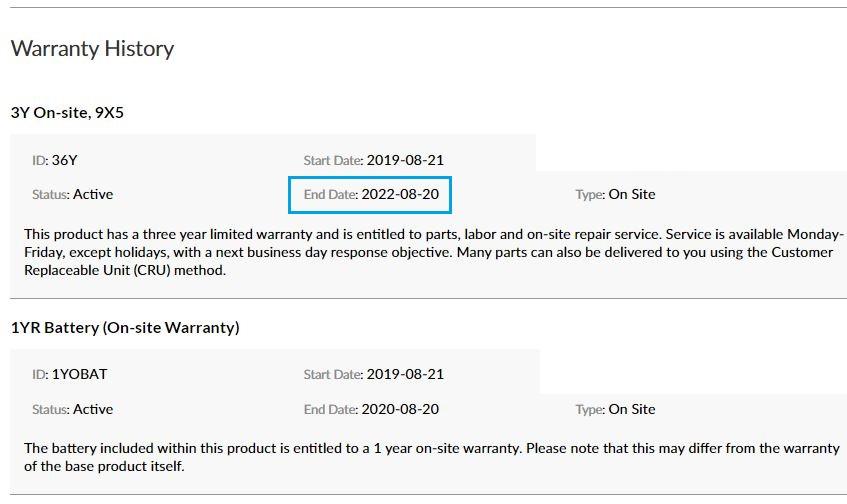
Task: Click Type: On Site in battery warranty
Action: 615,409
